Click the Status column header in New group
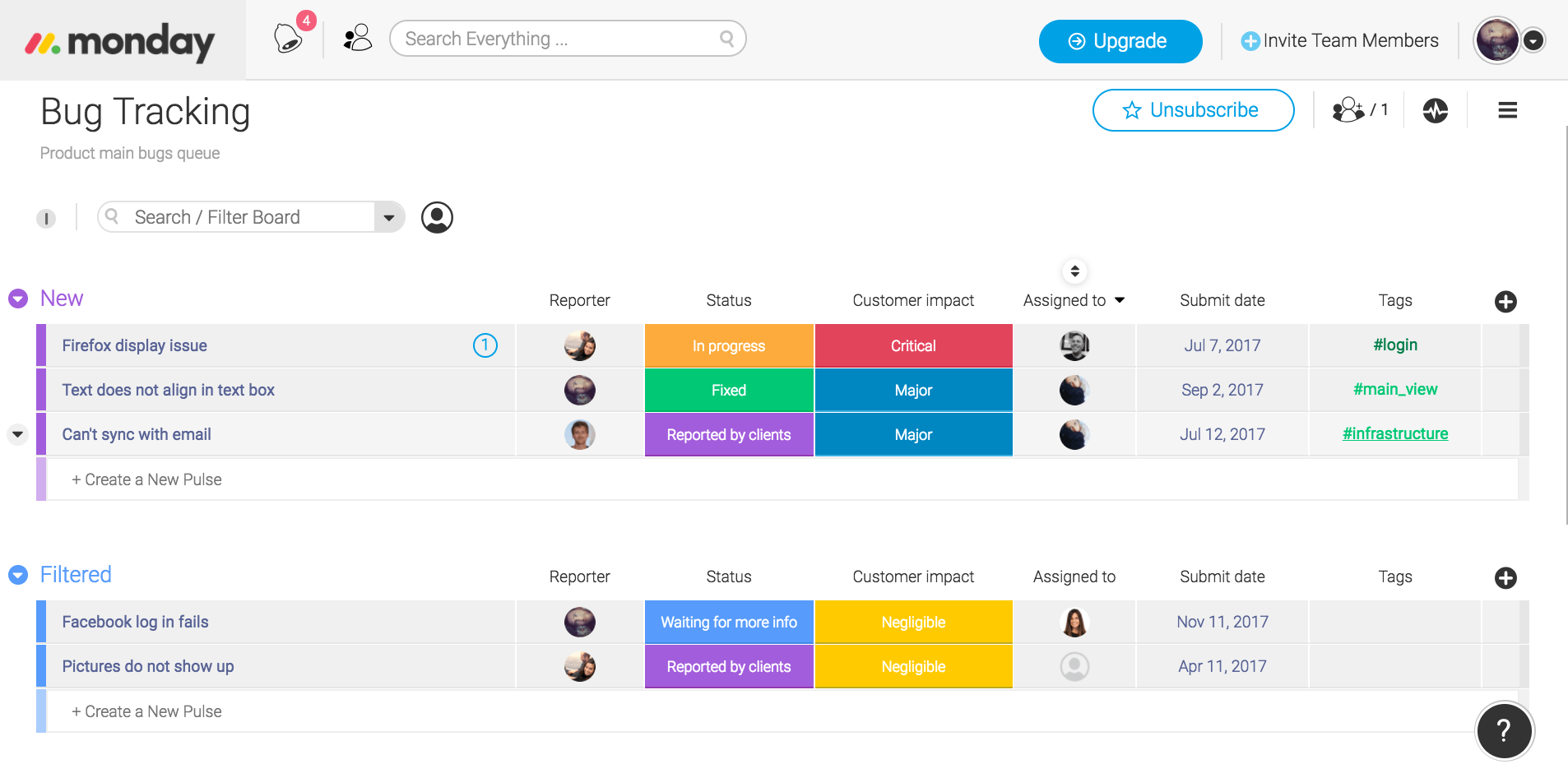Image resolution: width=1568 pixels, height=764 pixels. pyautogui.click(x=729, y=300)
